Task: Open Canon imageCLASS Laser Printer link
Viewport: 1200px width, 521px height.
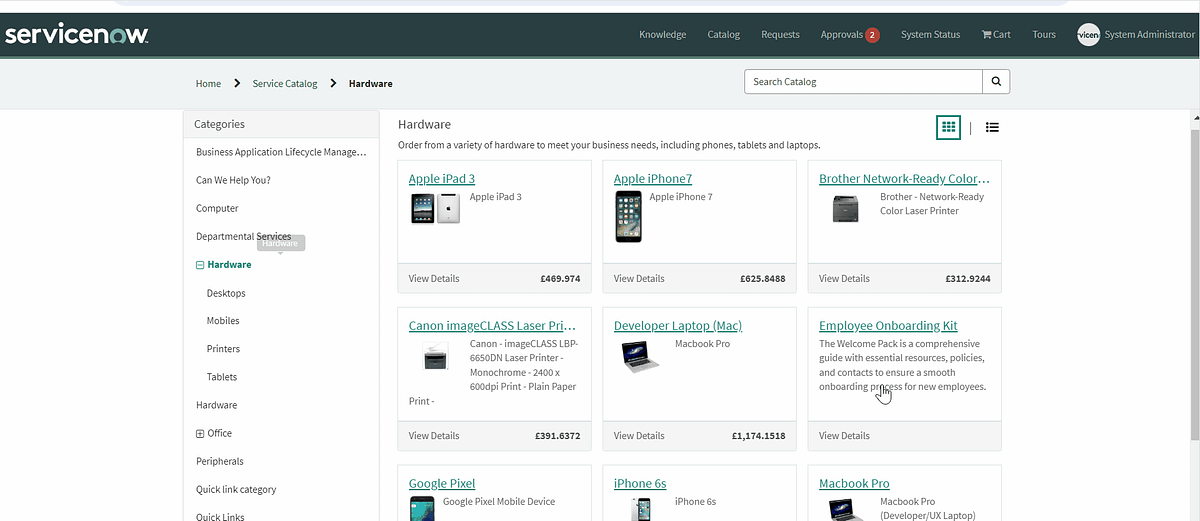Action: click(493, 326)
